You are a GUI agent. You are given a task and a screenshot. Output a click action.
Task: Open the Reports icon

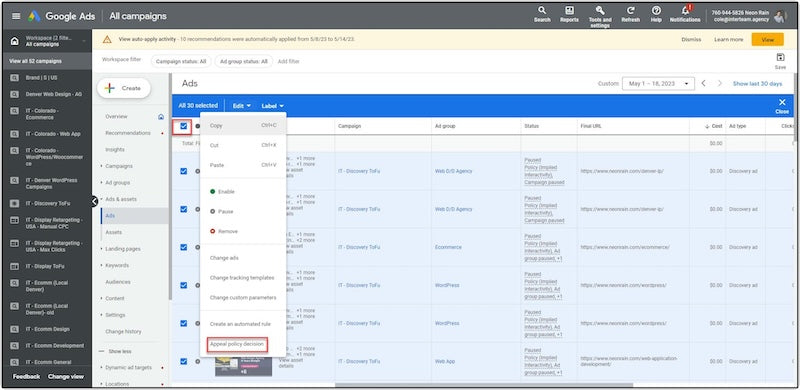[x=569, y=14]
